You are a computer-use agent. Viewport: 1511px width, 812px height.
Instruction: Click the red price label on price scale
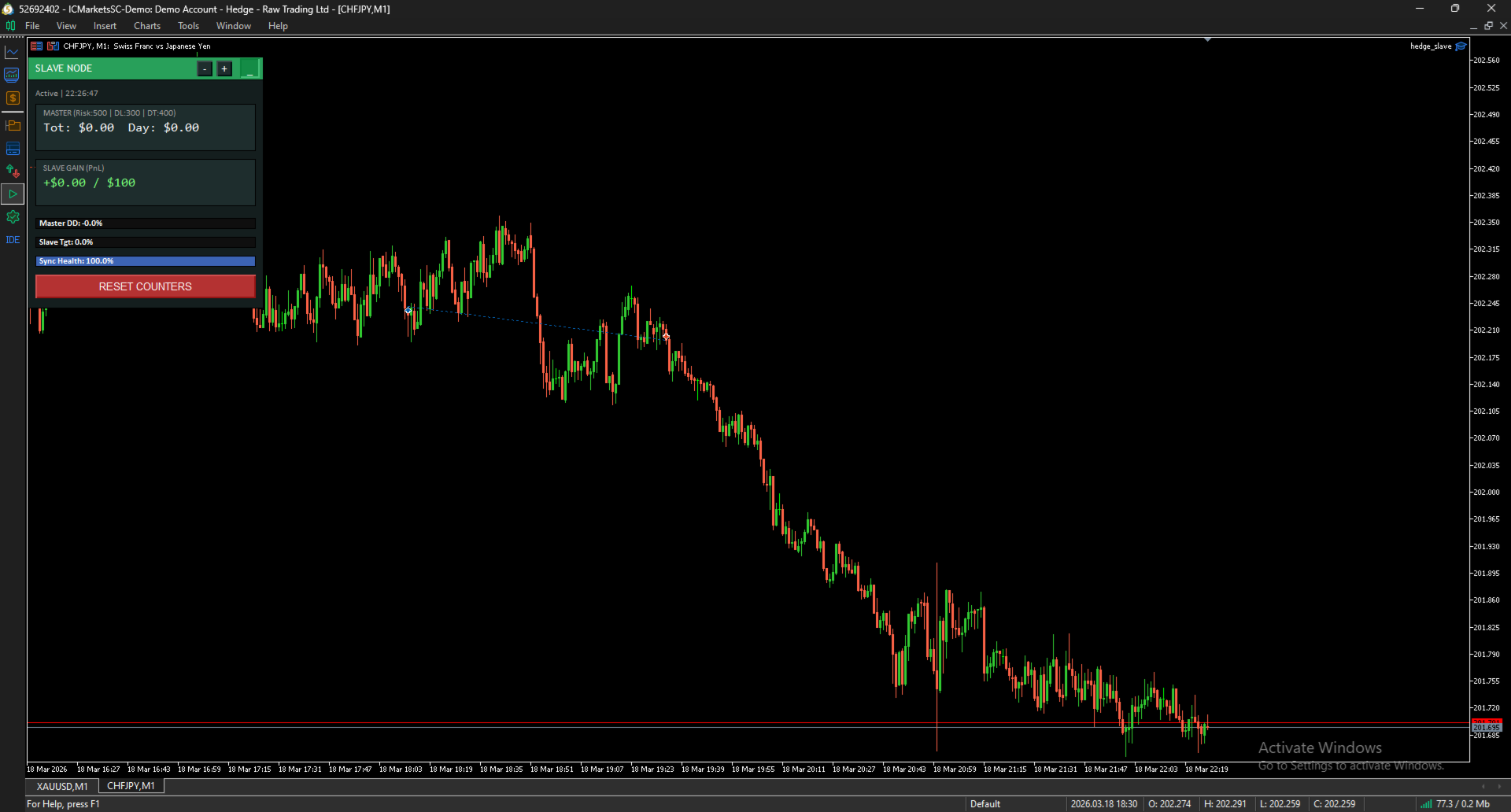click(1487, 722)
